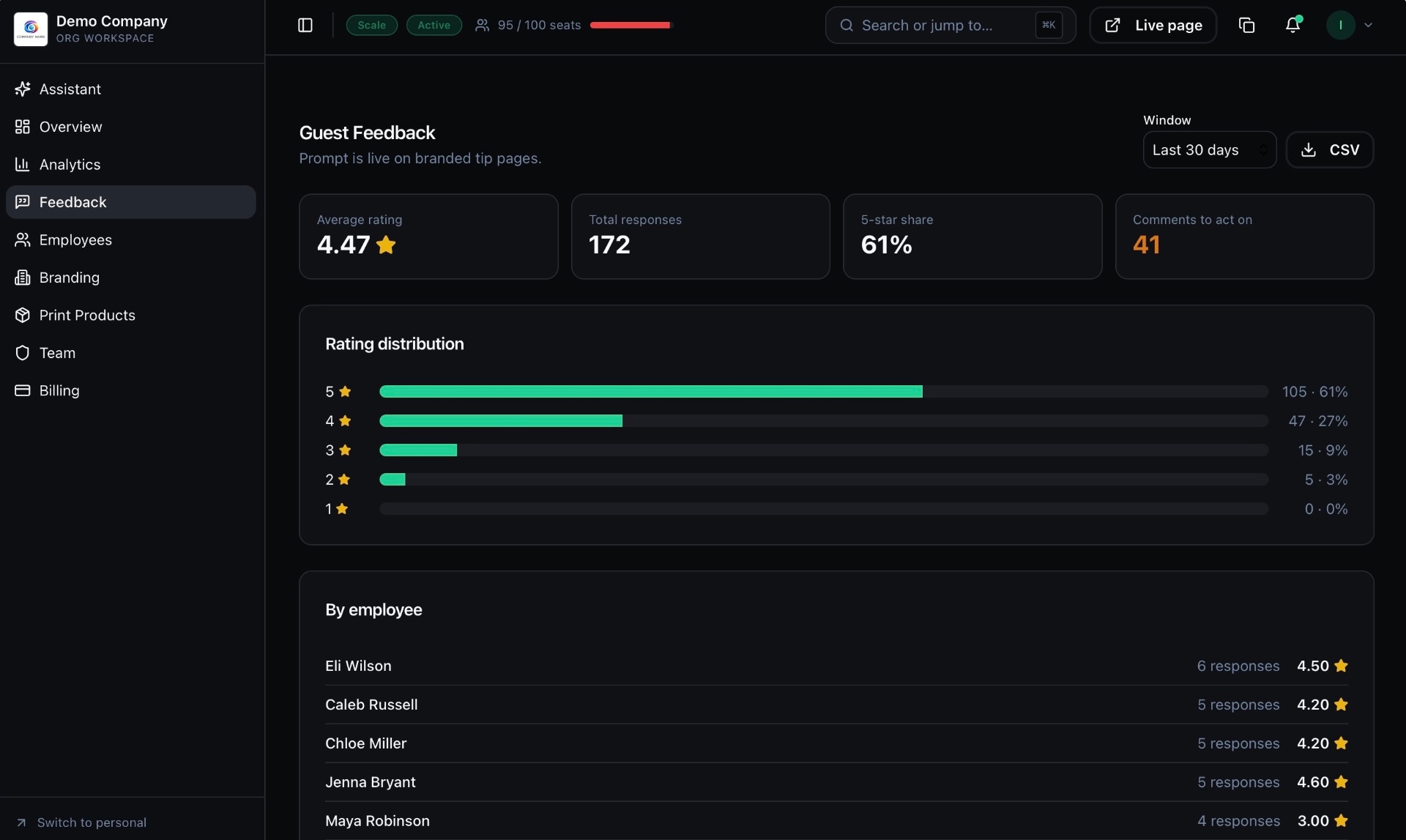
Task: Click the Analytics chart icon
Action: click(23, 165)
